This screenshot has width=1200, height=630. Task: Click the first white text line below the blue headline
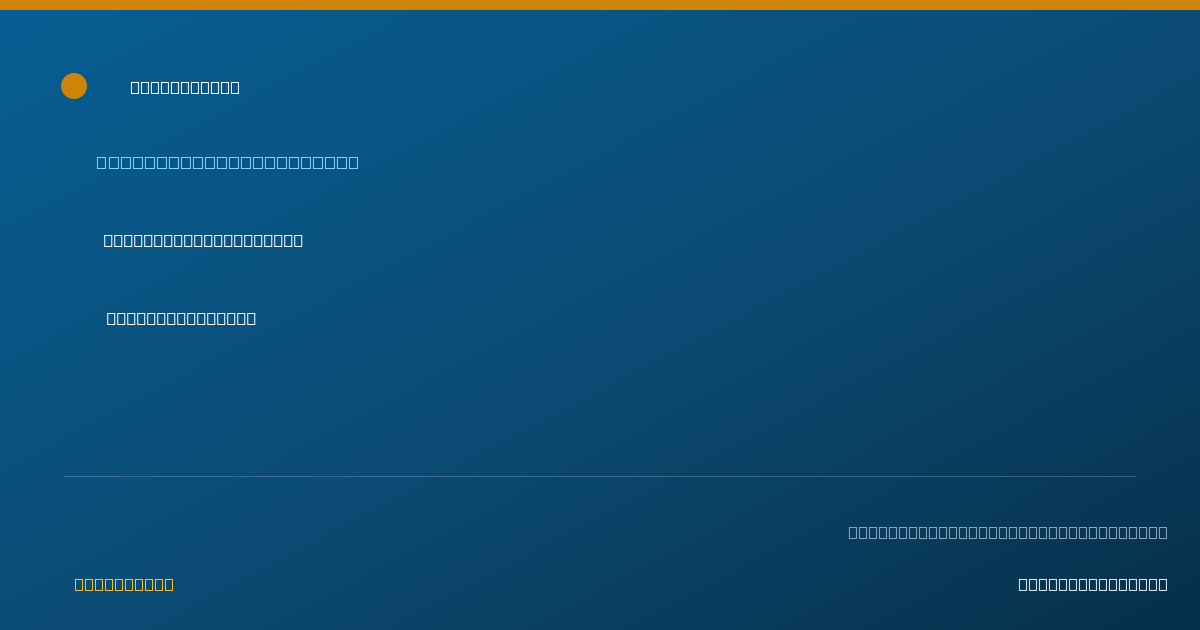tap(203, 240)
